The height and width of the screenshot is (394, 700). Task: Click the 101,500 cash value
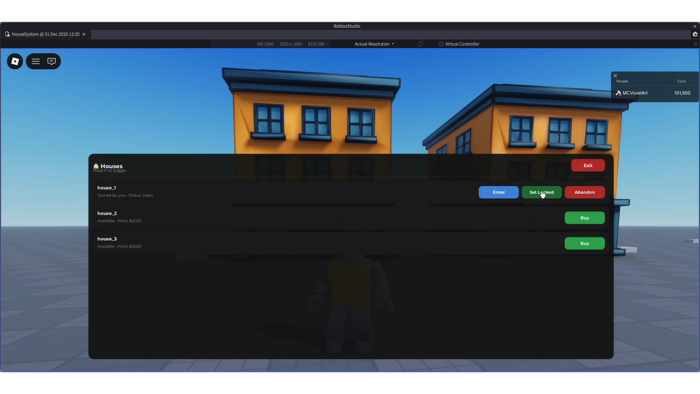[682, 93]
